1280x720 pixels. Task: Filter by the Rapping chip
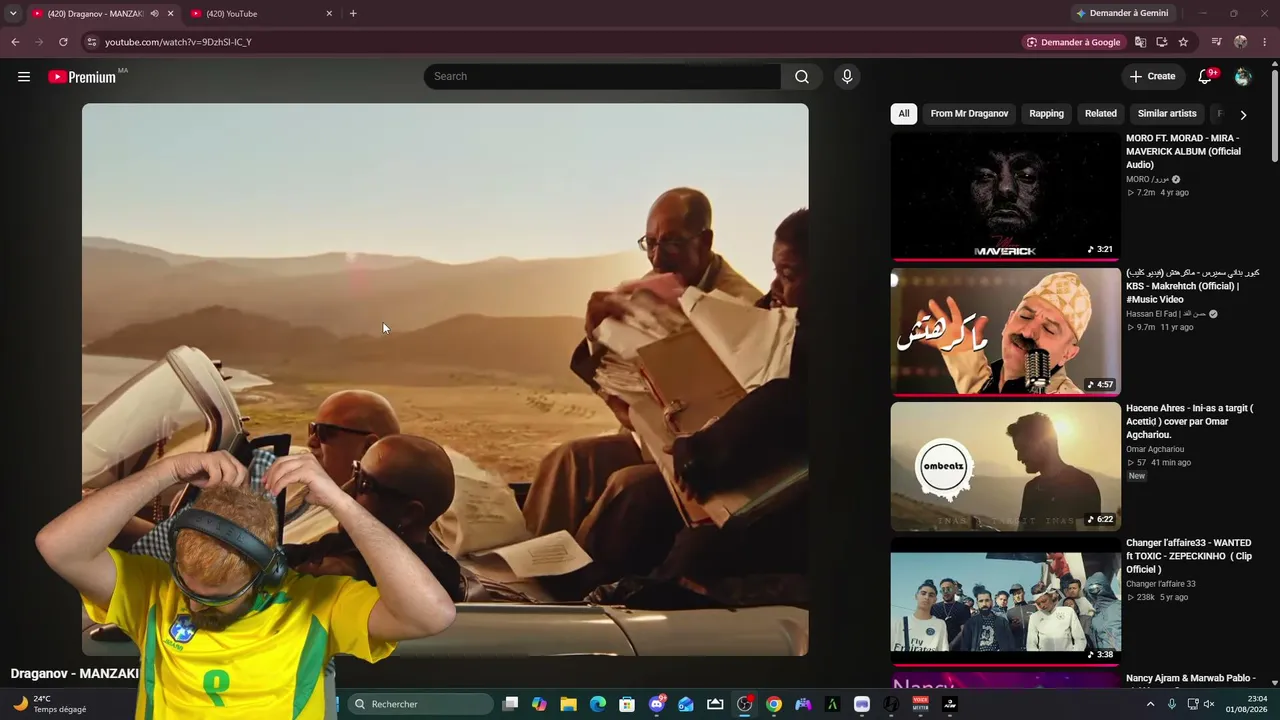(1046, 114)
